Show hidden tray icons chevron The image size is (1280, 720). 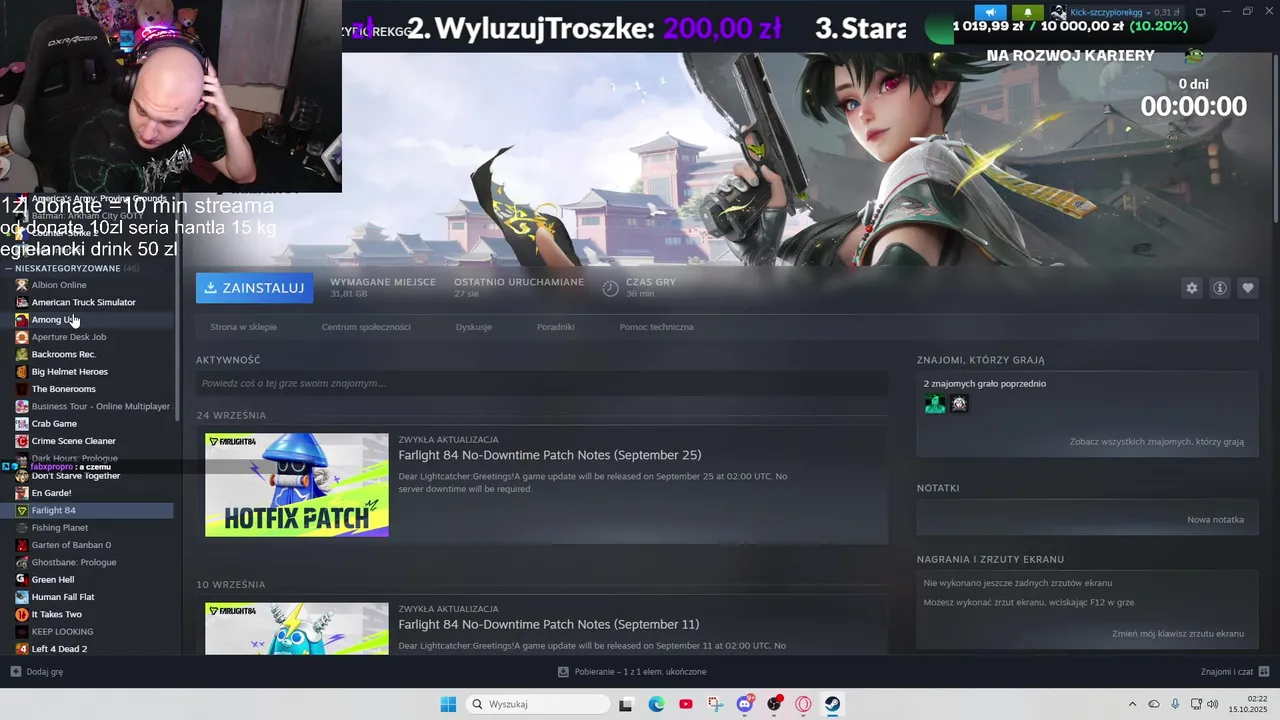click(x=1132, y=704)
